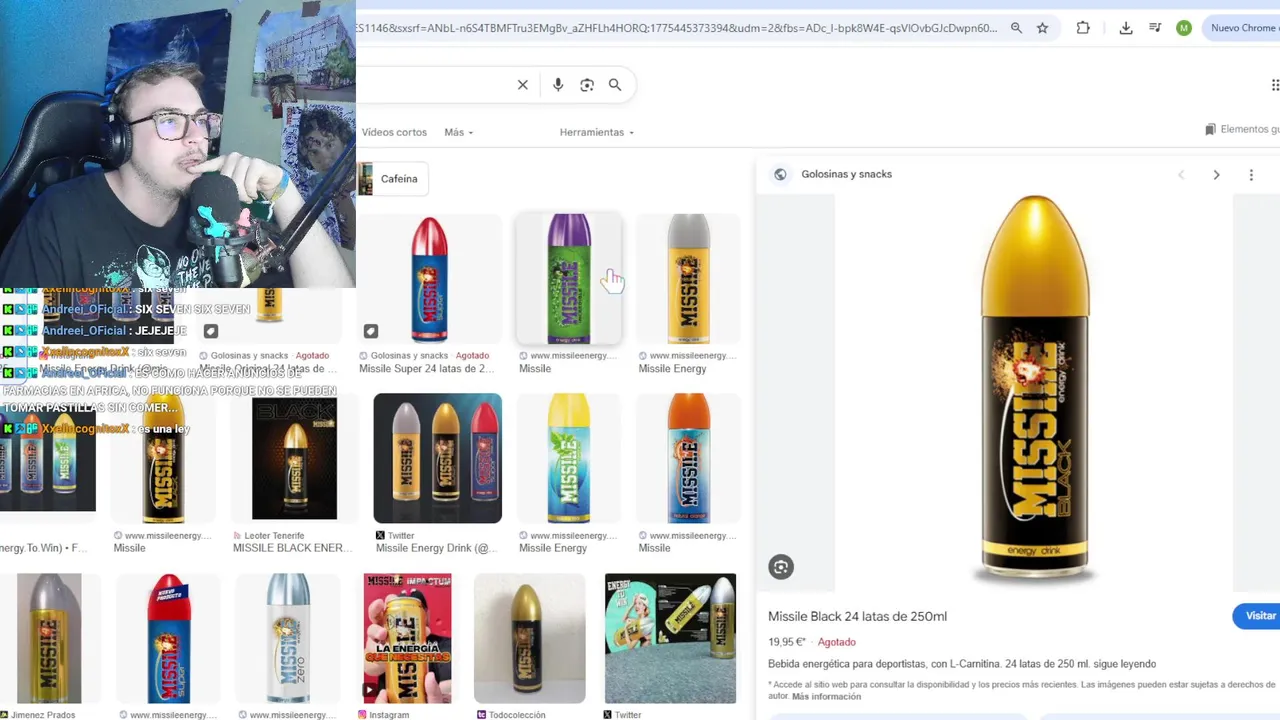1280x720 pixels.
Task: Open the Más dropdown menu
Action: click(x=459, y=132)
